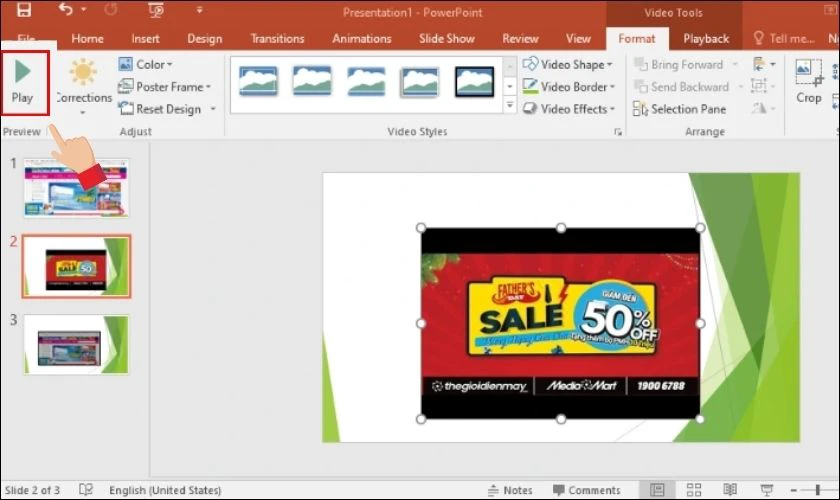
Task: Click the spell check icon in status bar
Action: [x=86, y=490]
